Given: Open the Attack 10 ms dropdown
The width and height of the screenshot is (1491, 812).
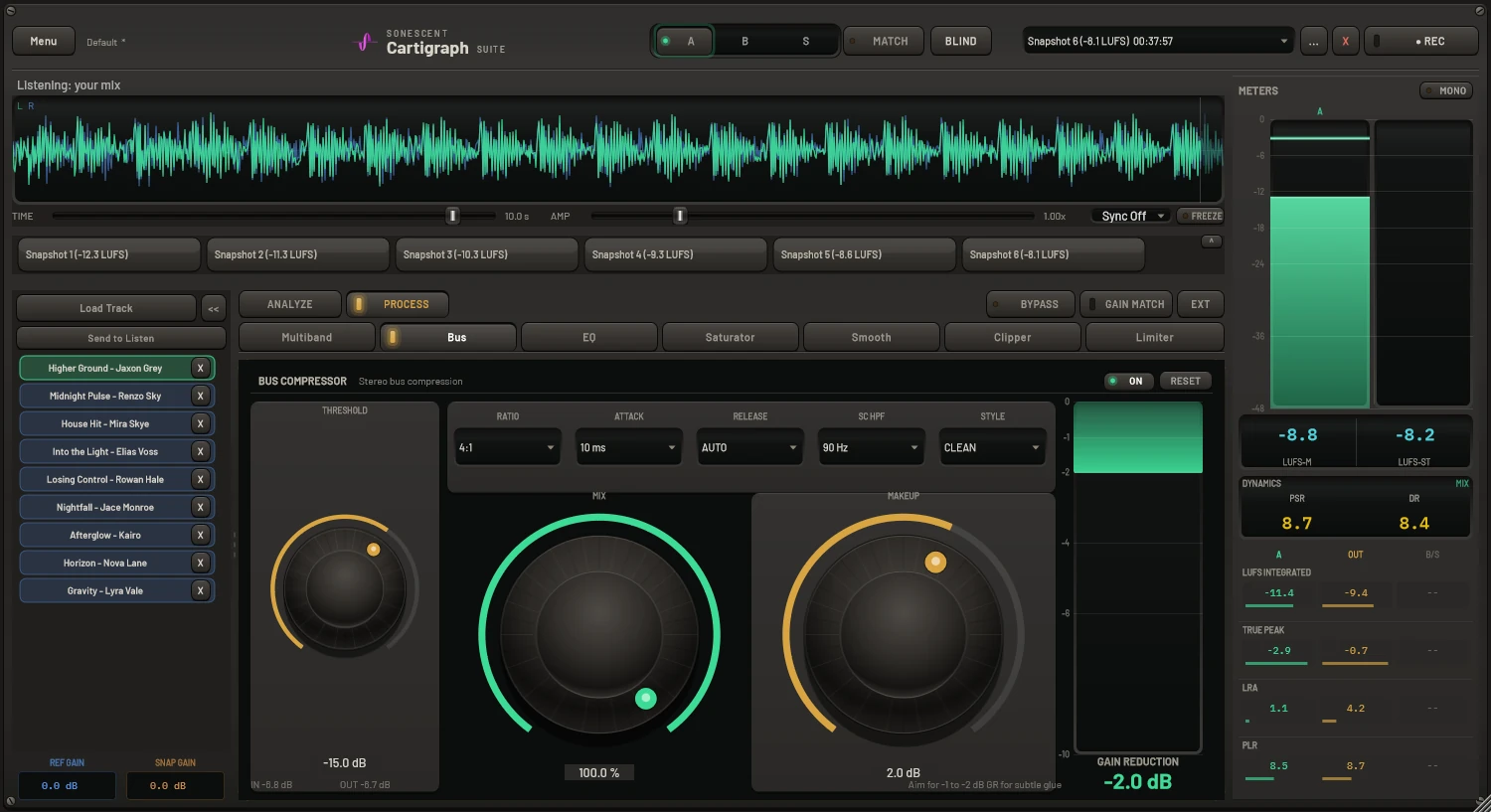Looking at the screenshot, I should tap(628, 447).
